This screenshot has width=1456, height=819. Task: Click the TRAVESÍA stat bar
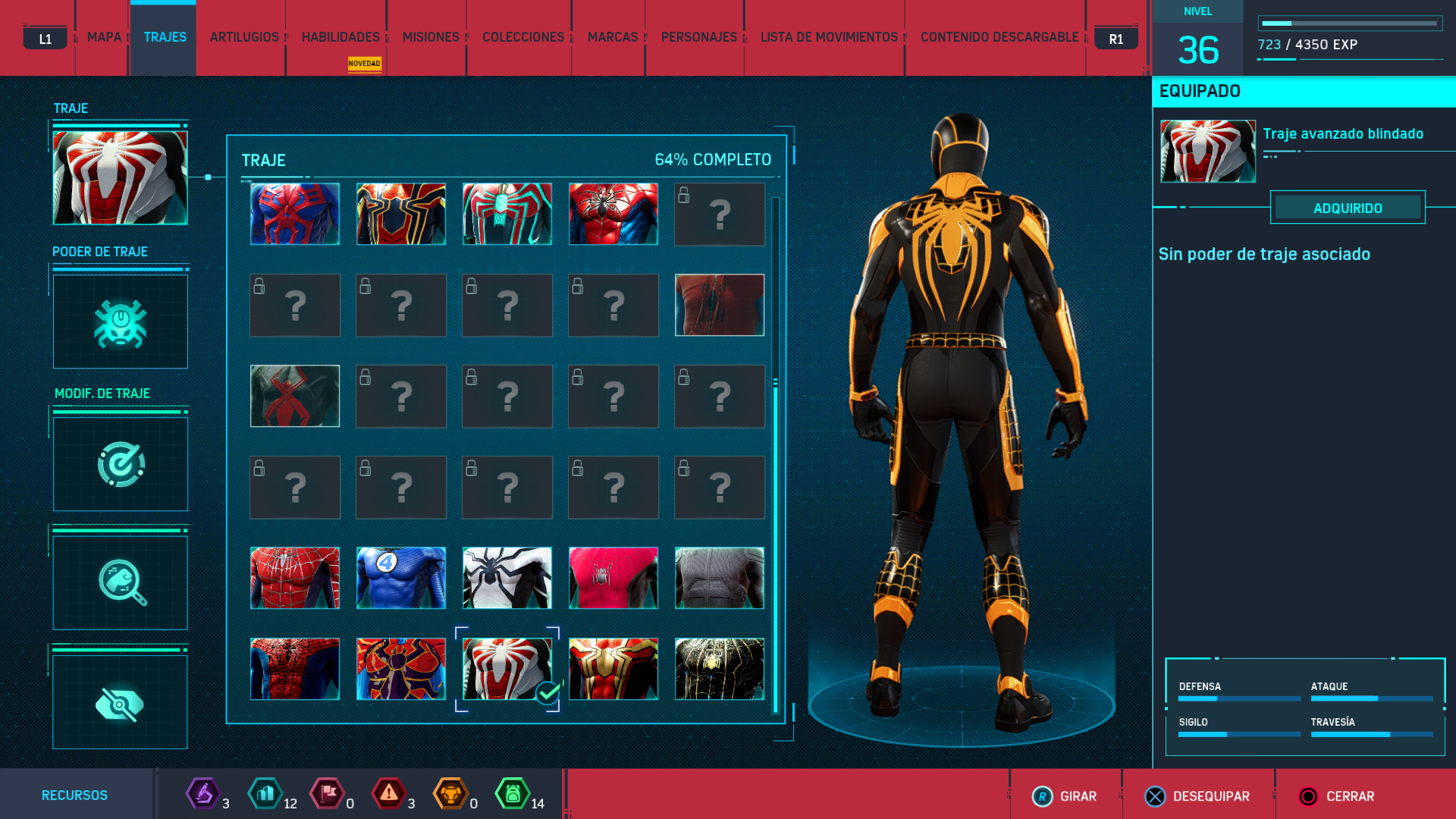pyautogui.click(x=1372, y=734)
